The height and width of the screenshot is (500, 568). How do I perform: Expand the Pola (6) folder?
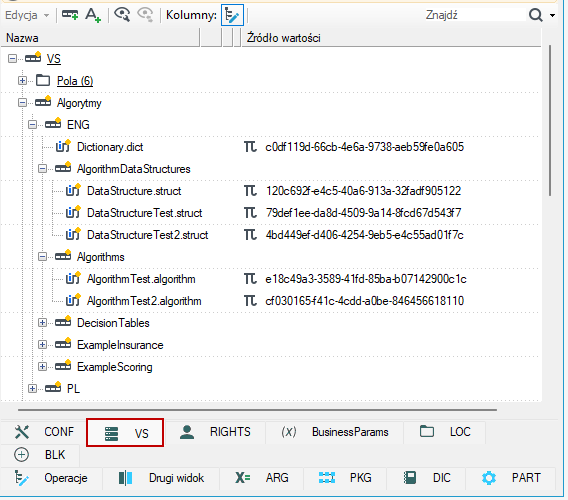(22, 80)
